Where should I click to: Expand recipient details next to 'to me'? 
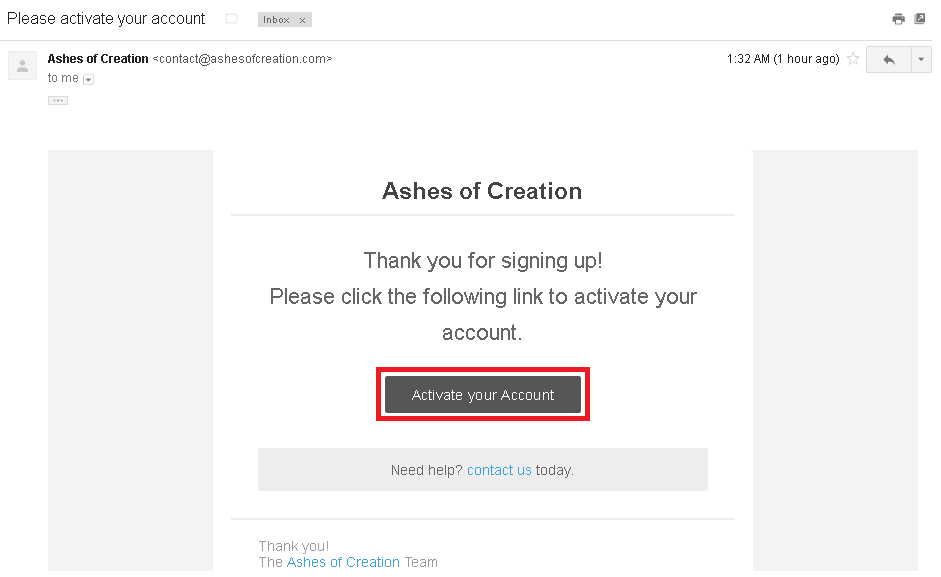coord(88,79)
